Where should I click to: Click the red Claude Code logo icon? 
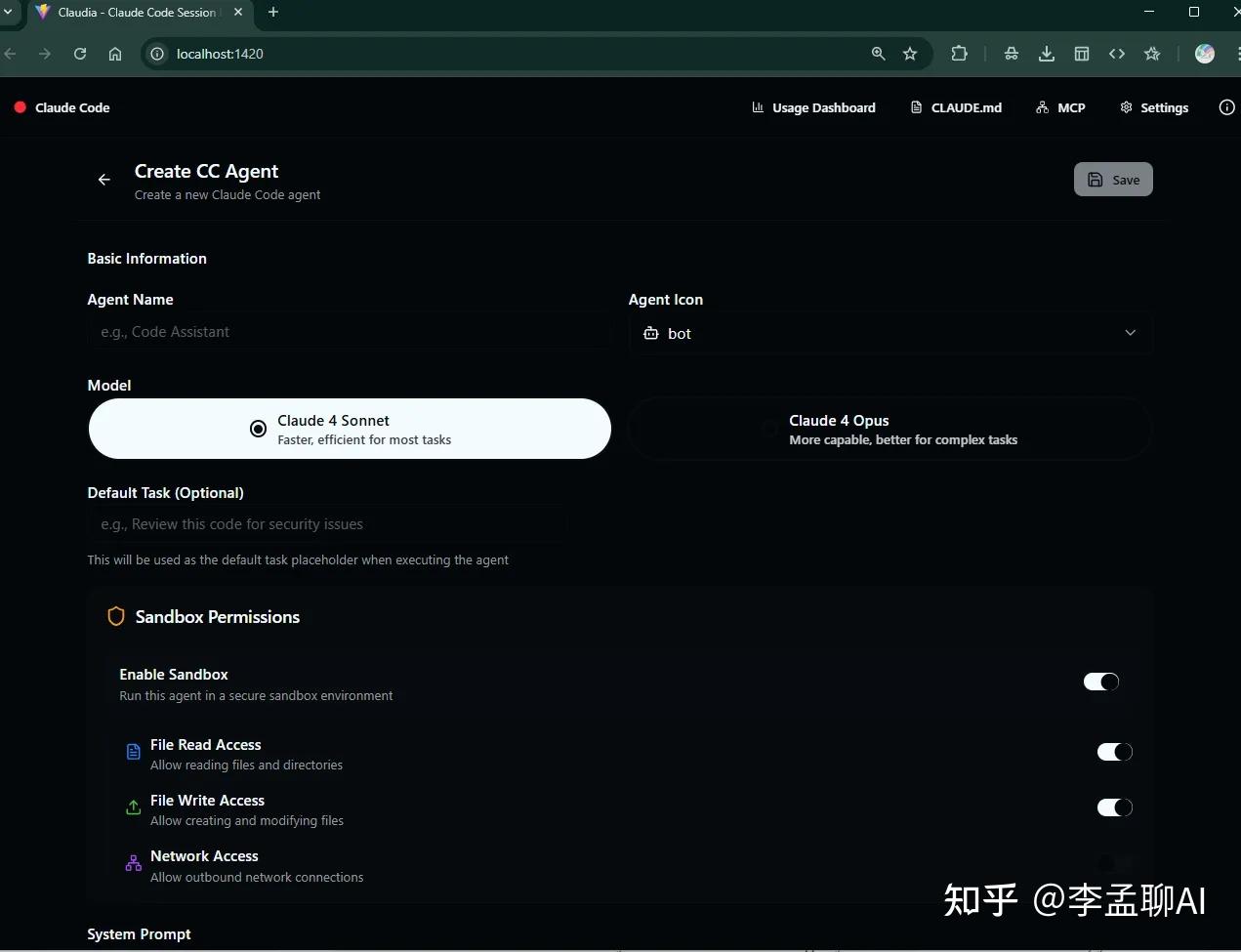coord(20,107)
